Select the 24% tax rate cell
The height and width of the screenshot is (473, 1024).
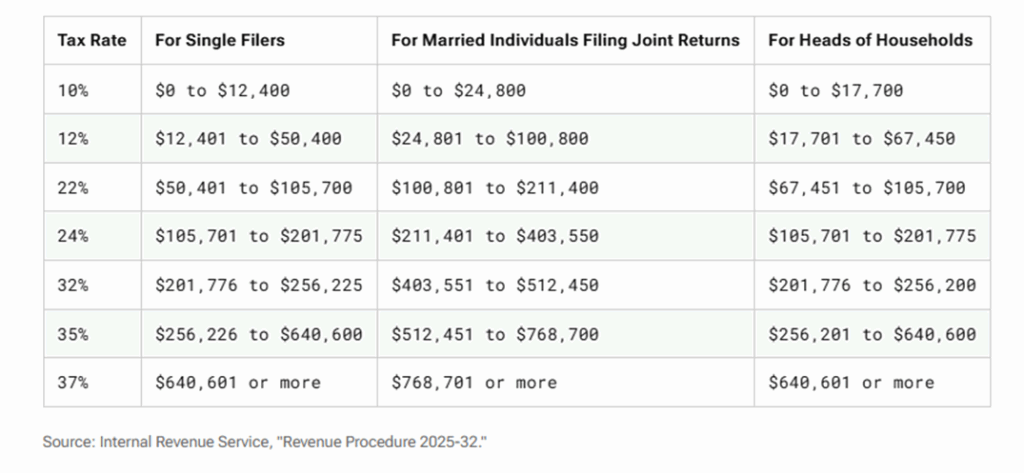tap(73, 237)
